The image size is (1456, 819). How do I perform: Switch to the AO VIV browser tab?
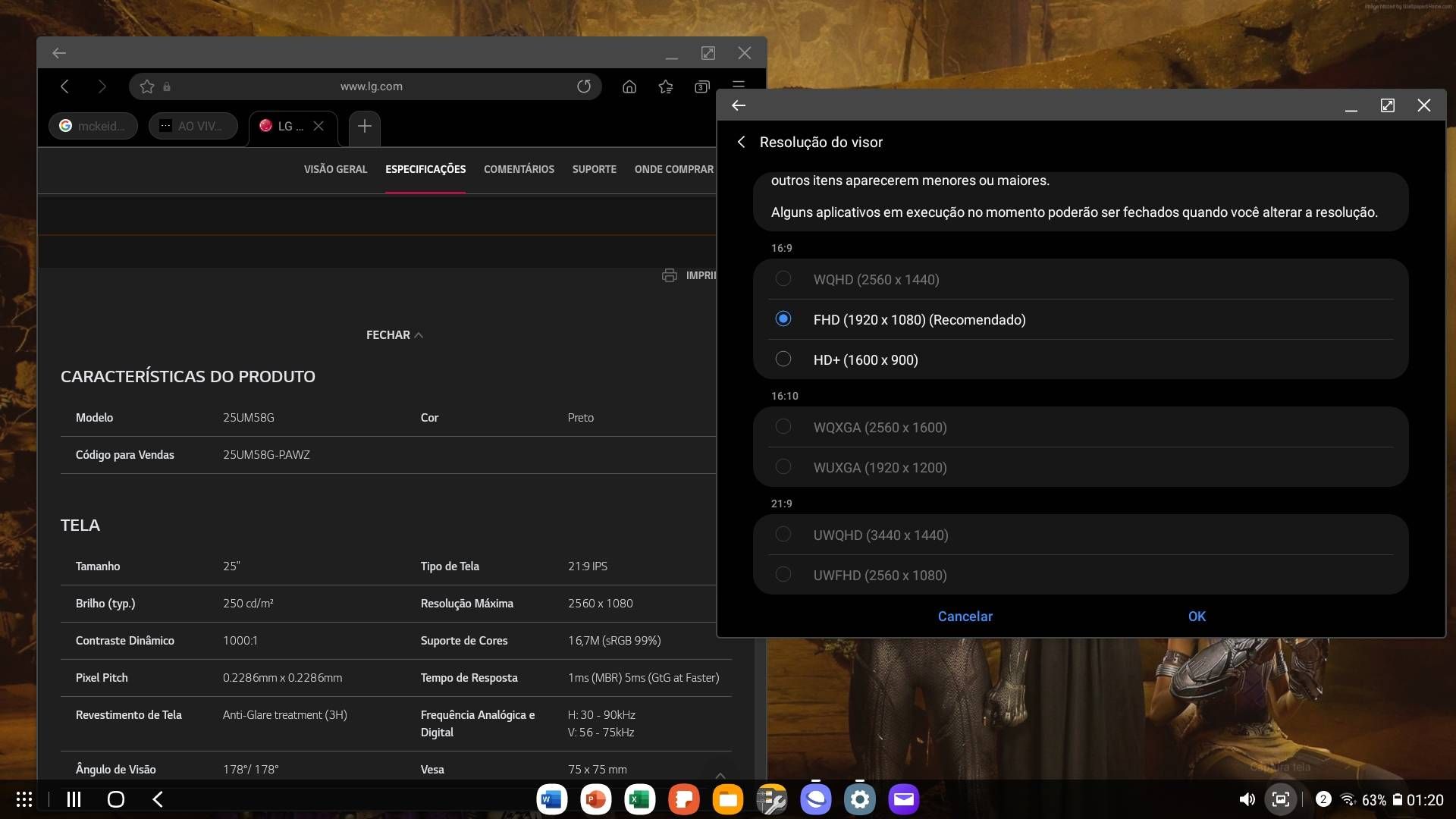tap(193, 126)
